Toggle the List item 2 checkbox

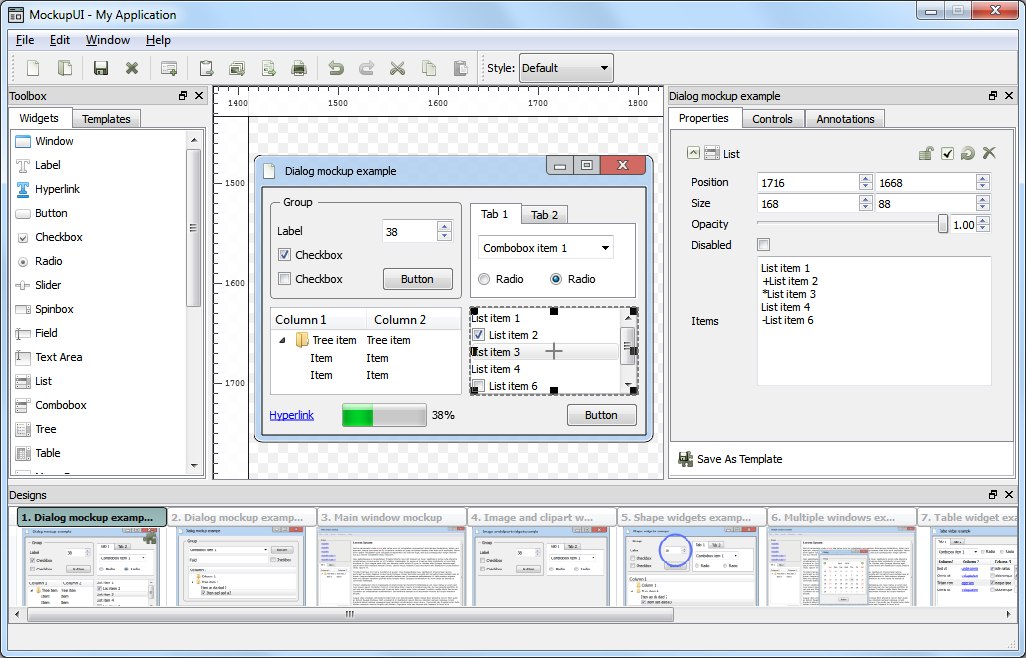(x=478, y=335)
